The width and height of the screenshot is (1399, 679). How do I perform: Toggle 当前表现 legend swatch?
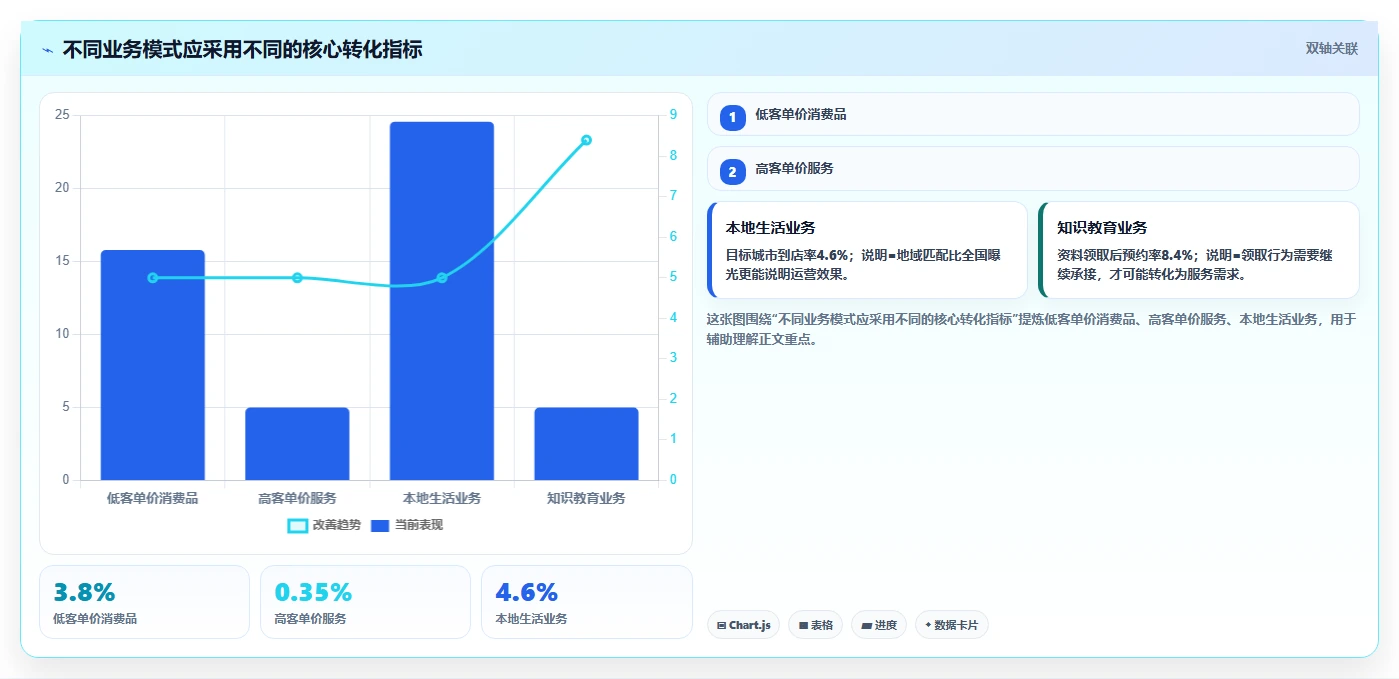[380, 525]
